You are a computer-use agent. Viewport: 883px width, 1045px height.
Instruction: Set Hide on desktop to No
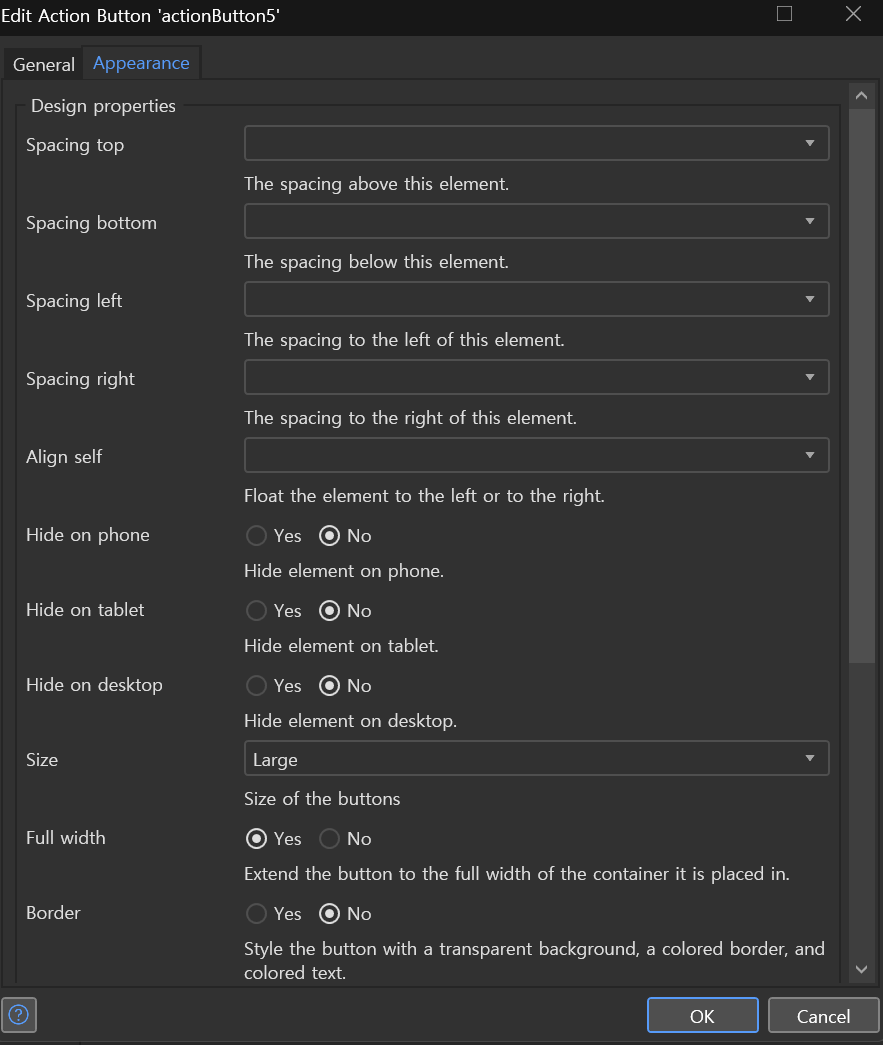click(x=330, y=686)
